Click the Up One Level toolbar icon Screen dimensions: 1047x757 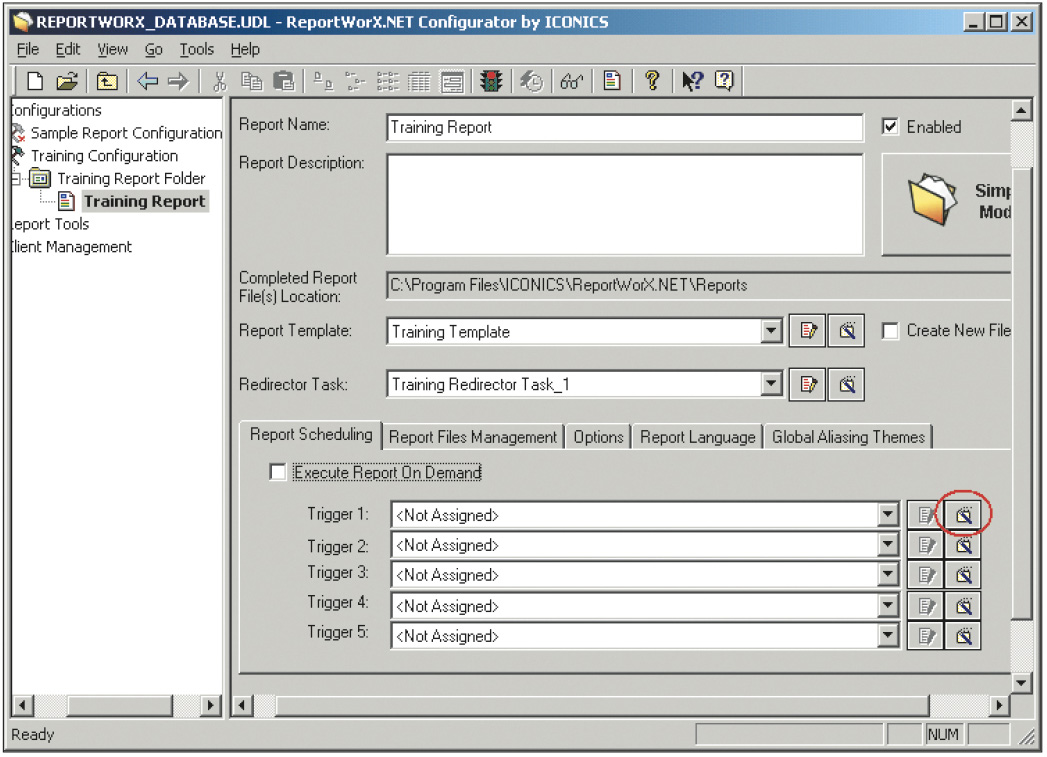(107, 81)
